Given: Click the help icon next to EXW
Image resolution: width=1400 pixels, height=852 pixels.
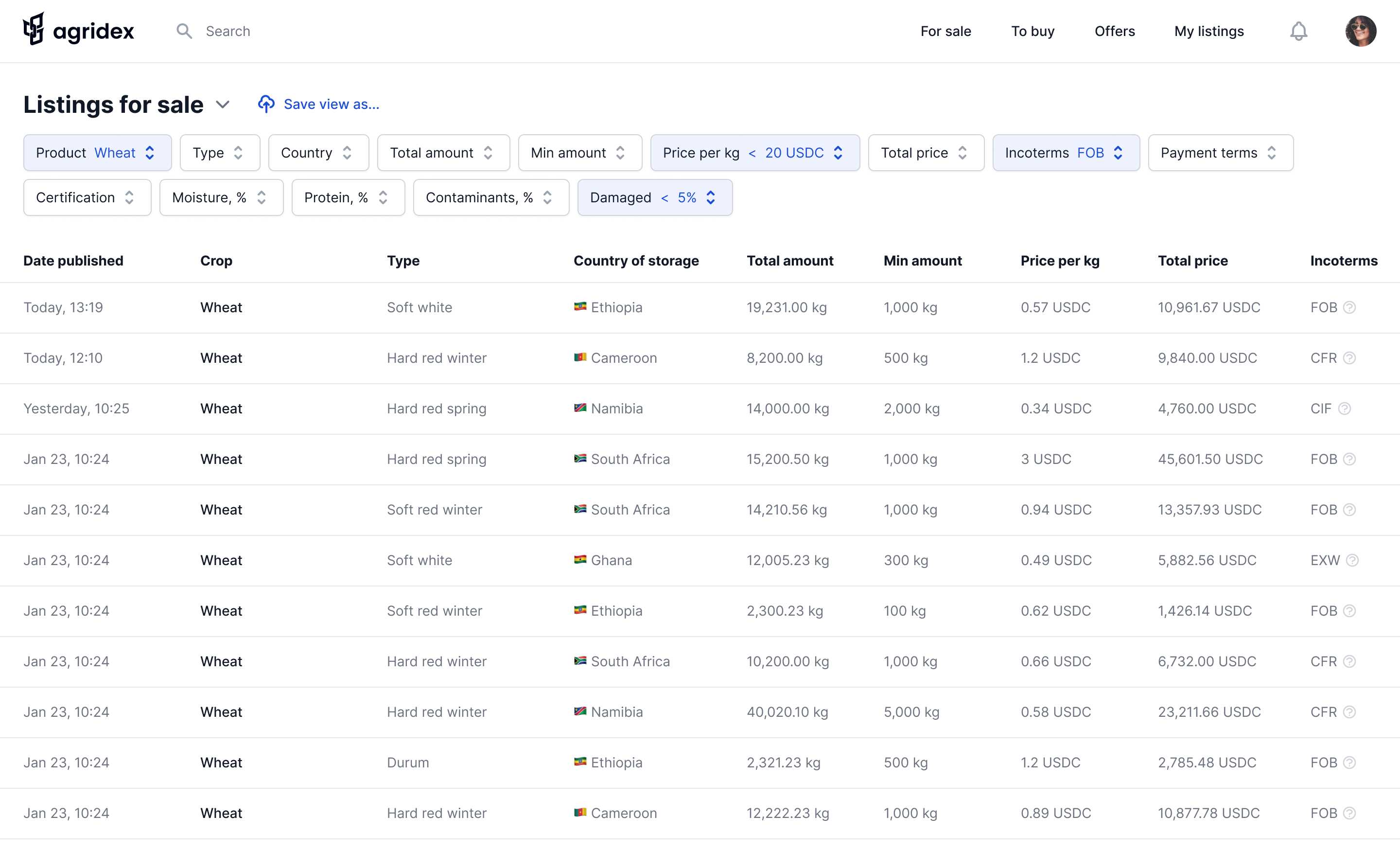Looking at the screenshot, I should pyautogui.click(x=1352, y=560).
